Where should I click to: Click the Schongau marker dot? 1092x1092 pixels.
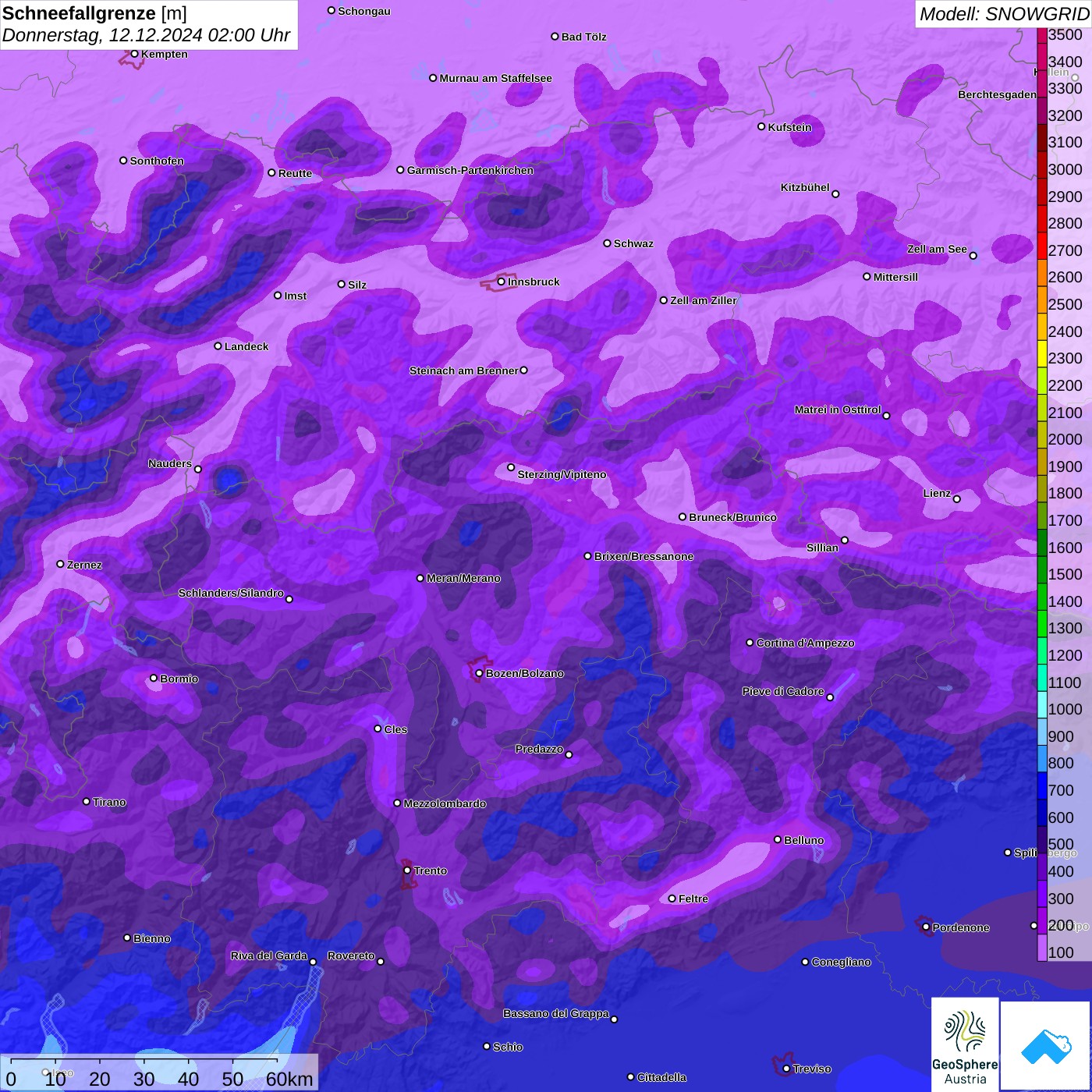(x=331, y=11)
